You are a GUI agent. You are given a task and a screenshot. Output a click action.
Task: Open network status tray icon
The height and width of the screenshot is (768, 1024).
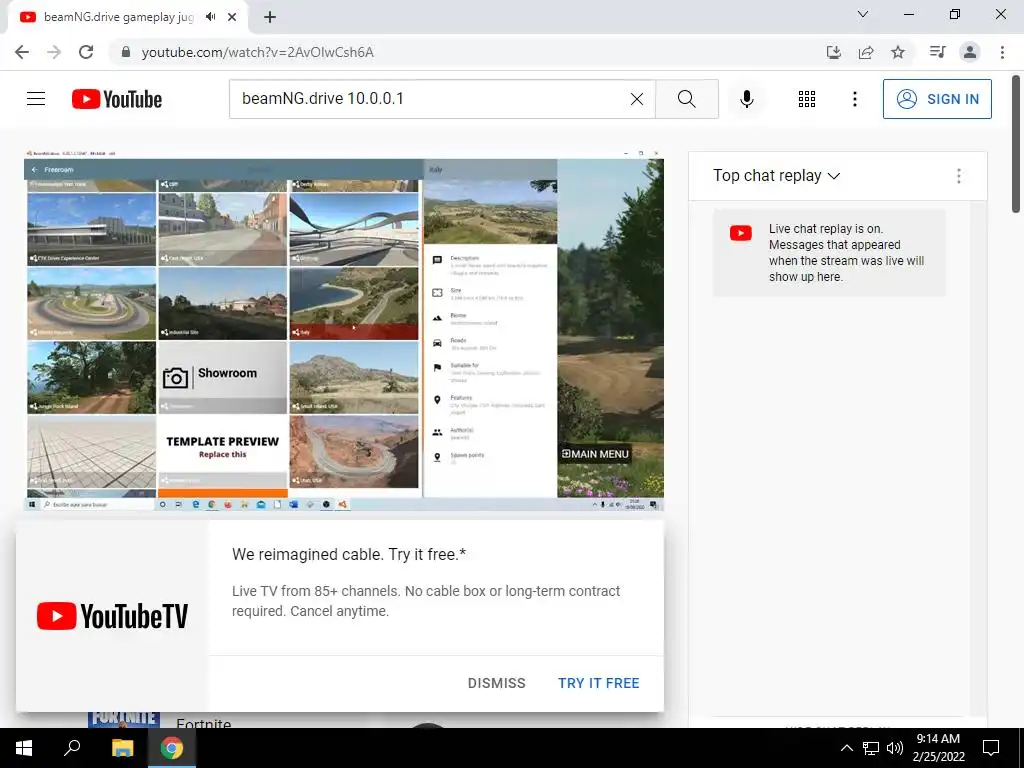pyautogui.click(x=871, y=748)
